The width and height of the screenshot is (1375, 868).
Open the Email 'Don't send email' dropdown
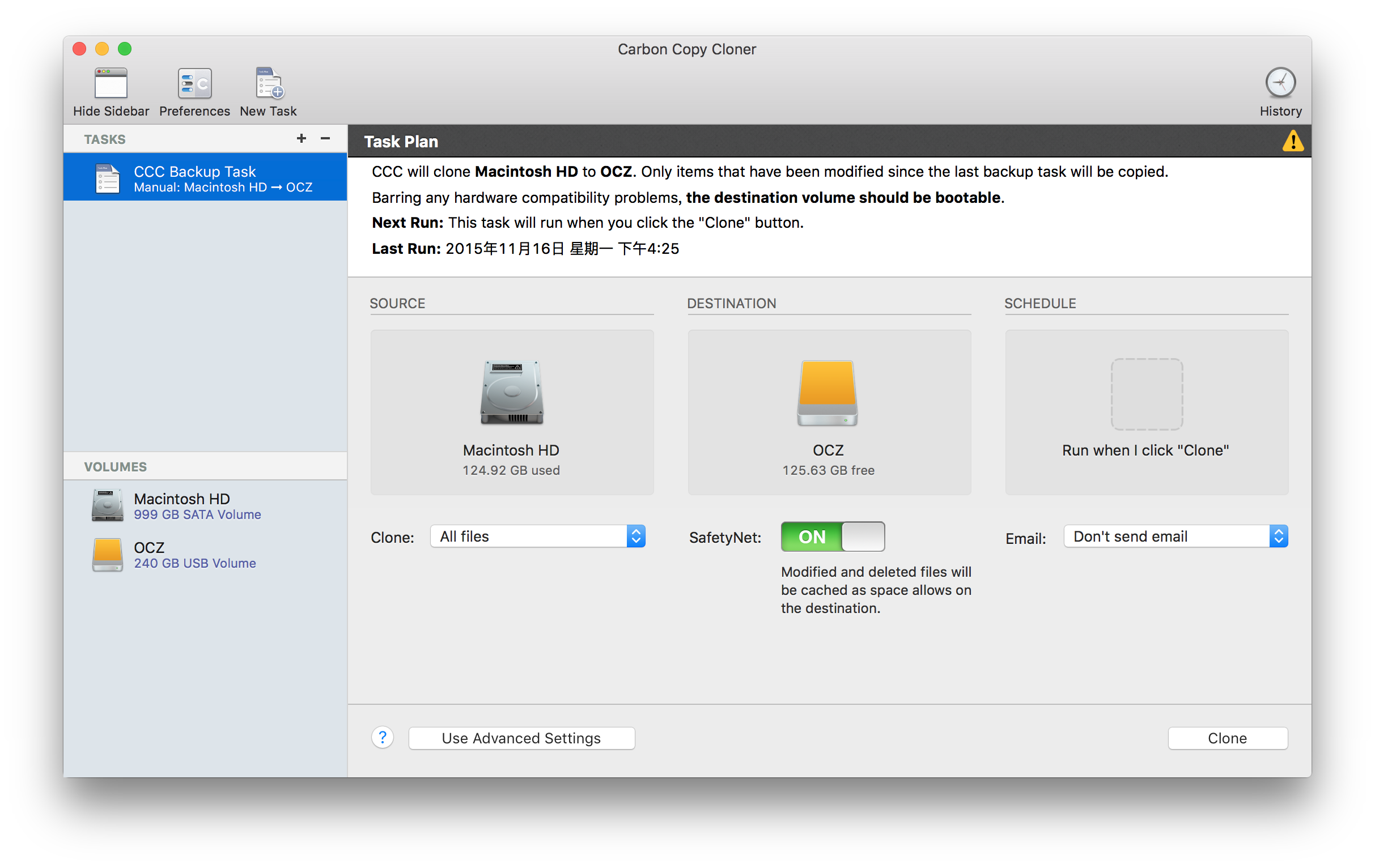coord(1174,537)
